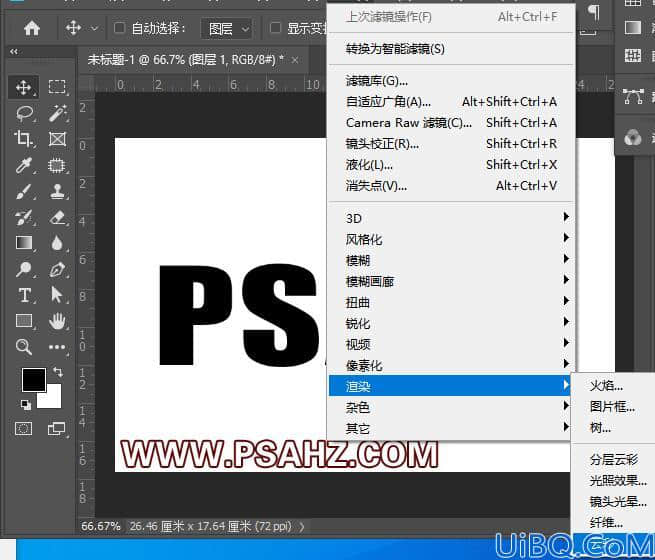Viewport: 655px width, 560px height.
Task: Enable the 自动选择 checkbox
Action: coord(119,28)
